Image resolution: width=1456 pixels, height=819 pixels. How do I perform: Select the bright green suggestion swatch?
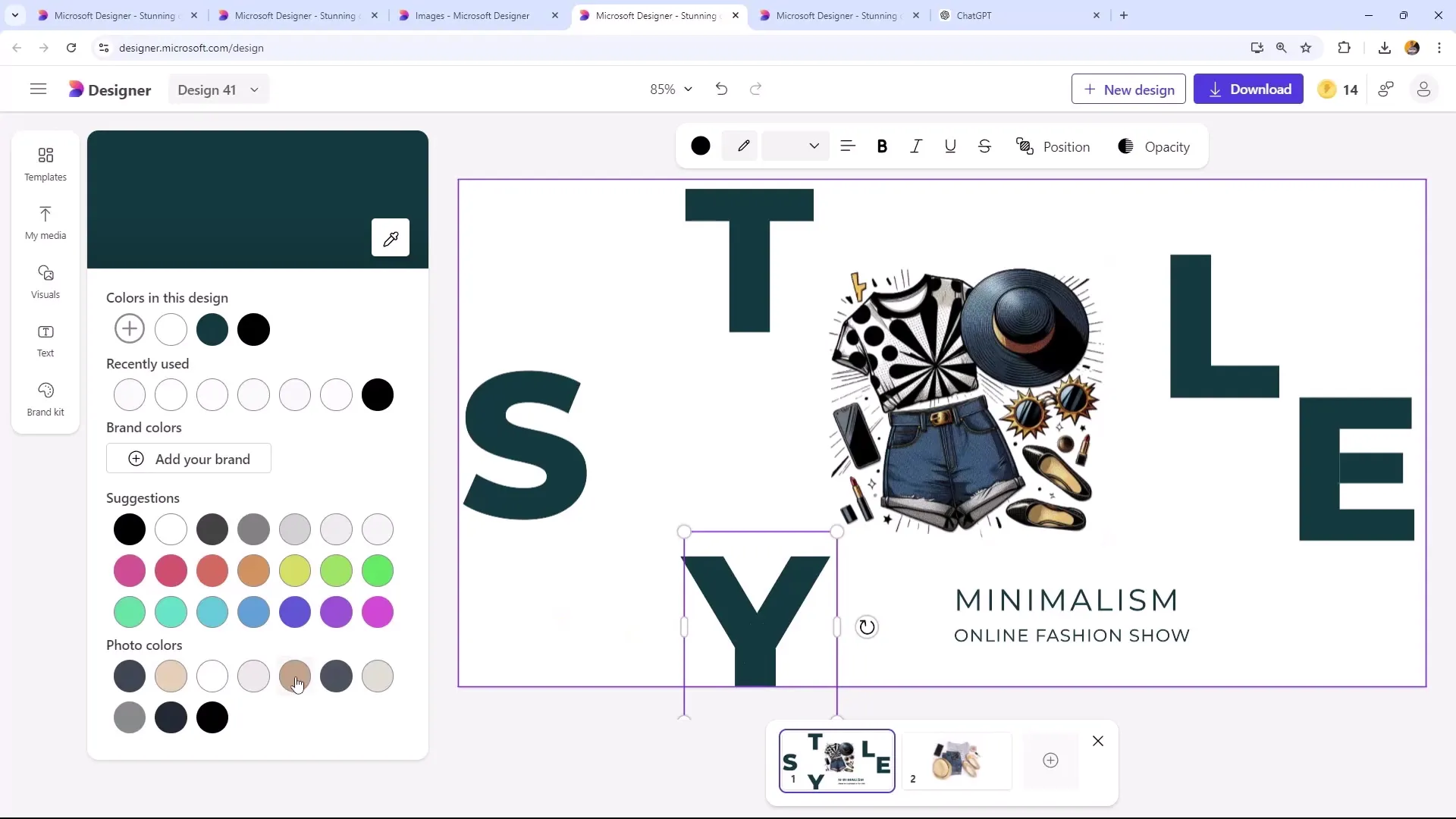pos(378,570)
